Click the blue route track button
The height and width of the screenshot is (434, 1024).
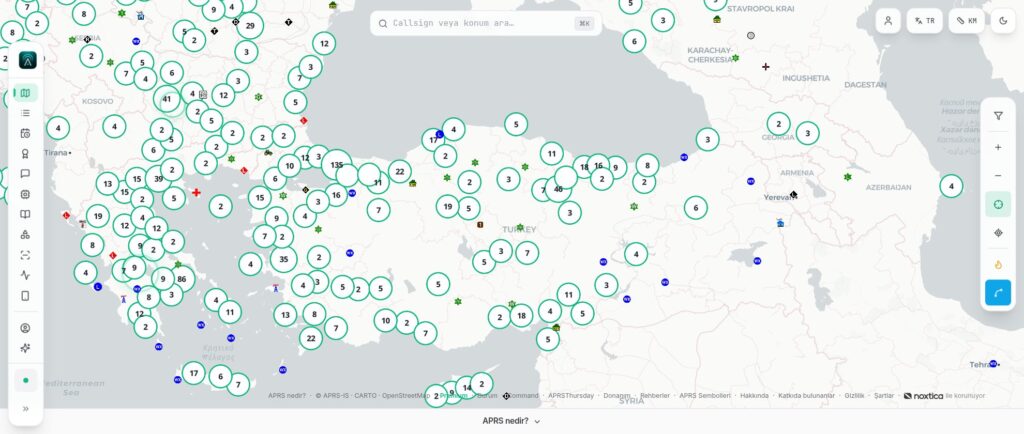(x=998, y=293)
